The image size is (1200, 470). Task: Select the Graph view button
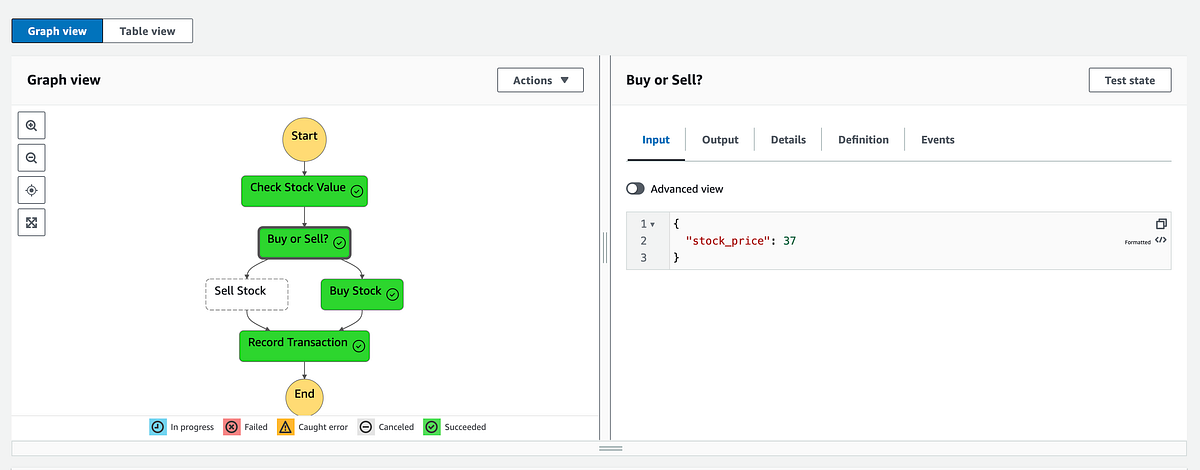tap(57, 31)
